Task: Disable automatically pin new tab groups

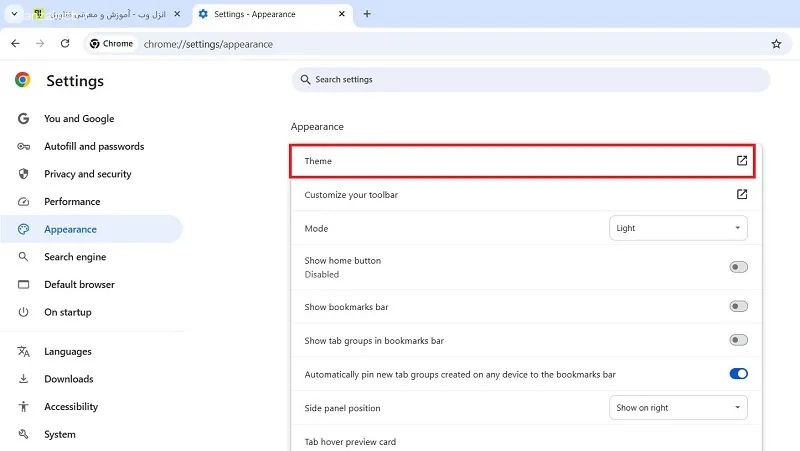Action: (738, 374)
